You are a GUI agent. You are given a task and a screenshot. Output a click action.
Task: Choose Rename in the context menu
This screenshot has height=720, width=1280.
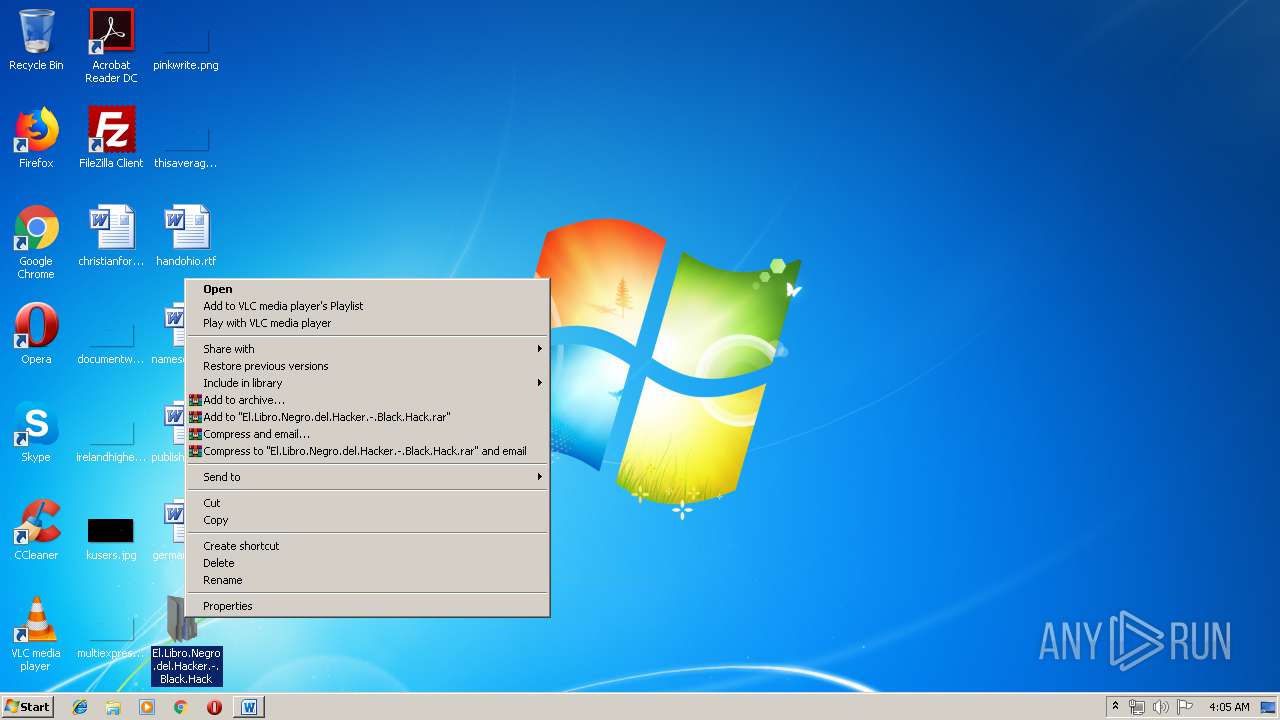point(367,580)
